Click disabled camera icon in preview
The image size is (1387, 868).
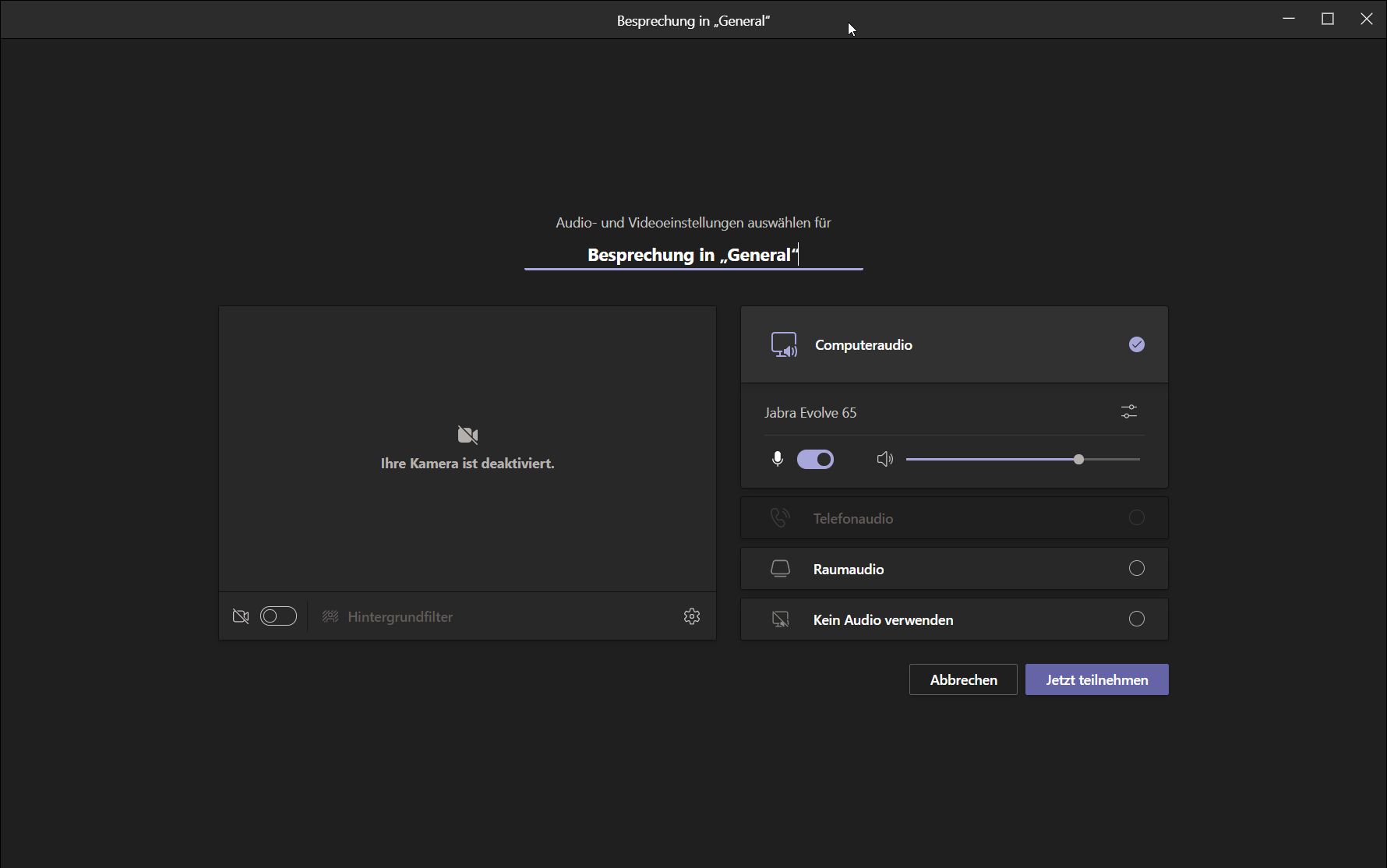(x=468, y=435)
